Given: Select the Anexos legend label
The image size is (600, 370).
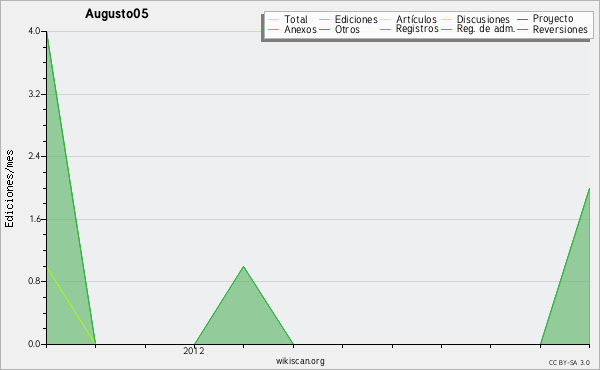Looking at the screenshot, I should [x=300, y=29].
